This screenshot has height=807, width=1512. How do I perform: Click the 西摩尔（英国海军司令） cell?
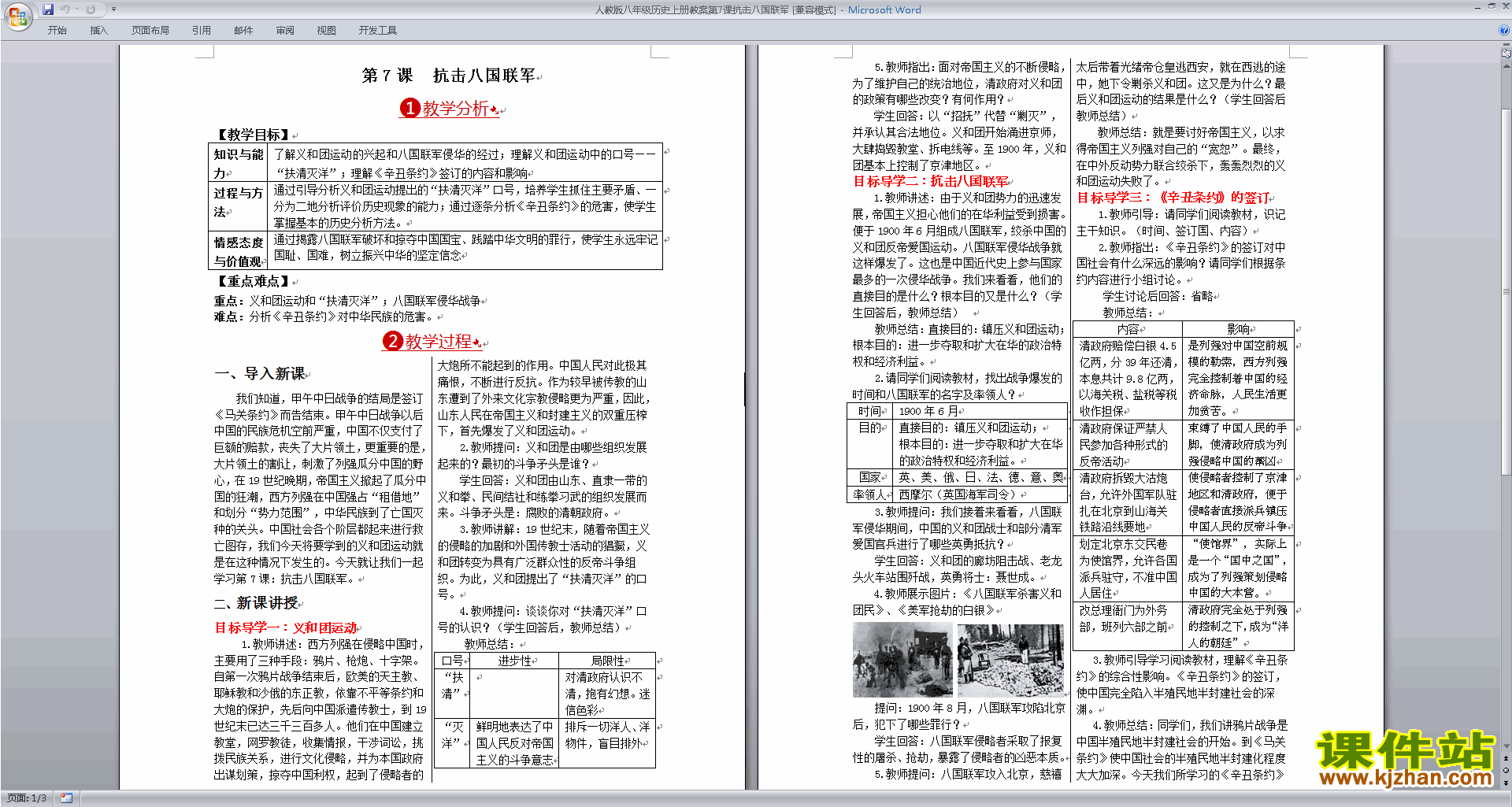coord(980,494)
